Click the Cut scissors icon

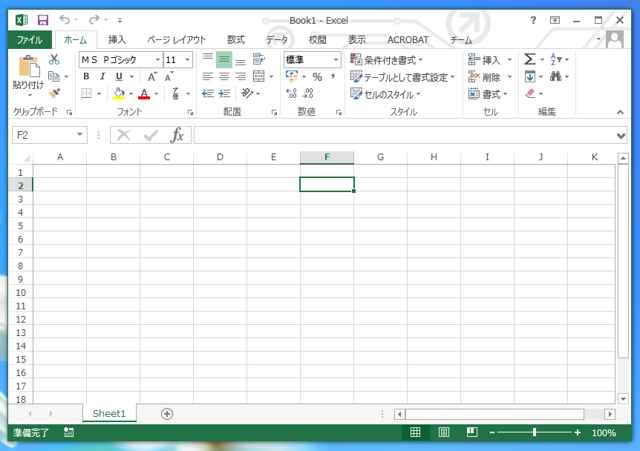click(54, 60)
